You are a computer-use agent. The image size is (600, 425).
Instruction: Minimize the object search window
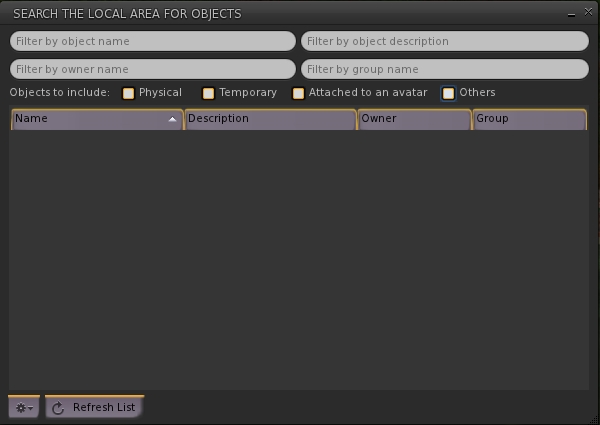(571, 14)
